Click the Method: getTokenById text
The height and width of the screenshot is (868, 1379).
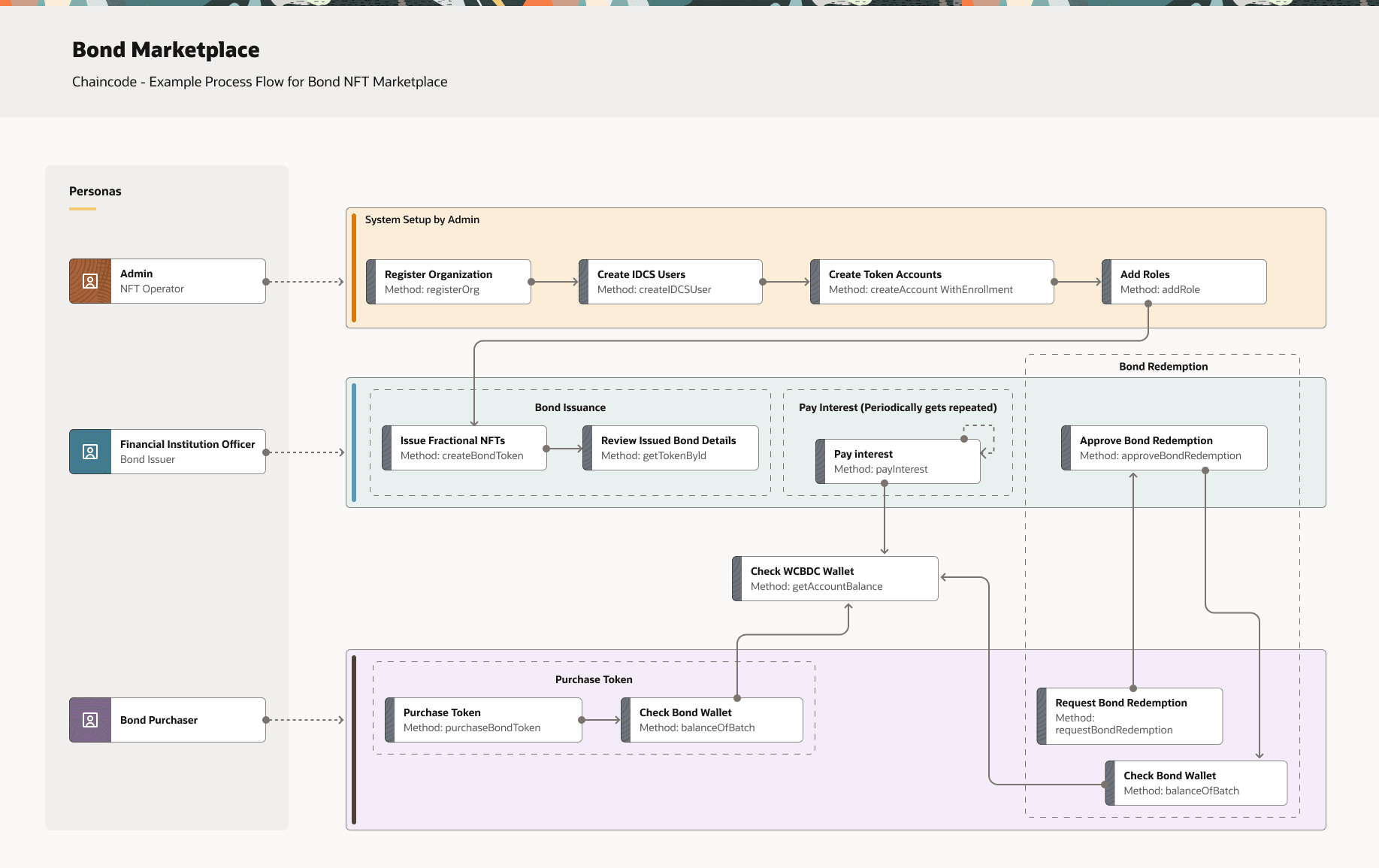(x=654, y=455)
